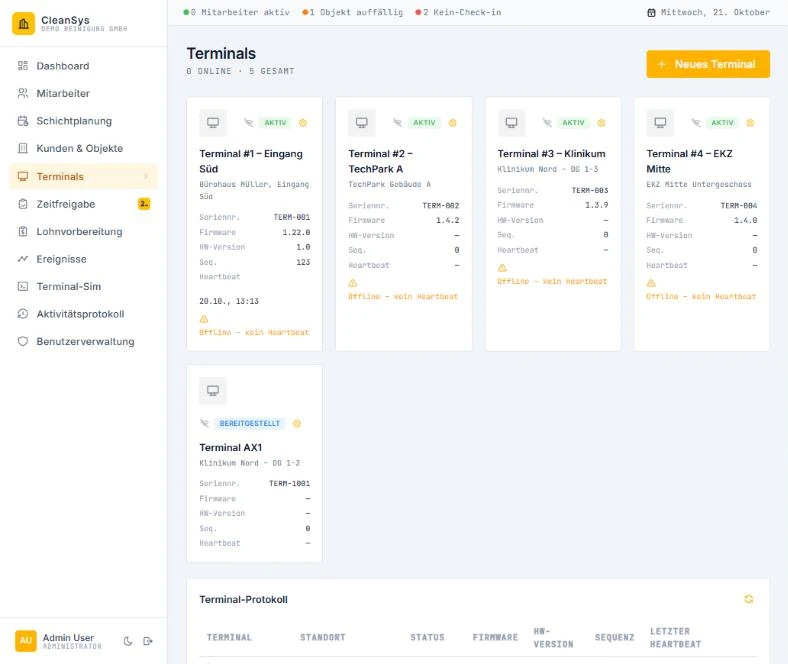This screenshot has width=788, height=664.
Task: Click AKTIV badge on Terminal #4
Action: tap(723, 123)
